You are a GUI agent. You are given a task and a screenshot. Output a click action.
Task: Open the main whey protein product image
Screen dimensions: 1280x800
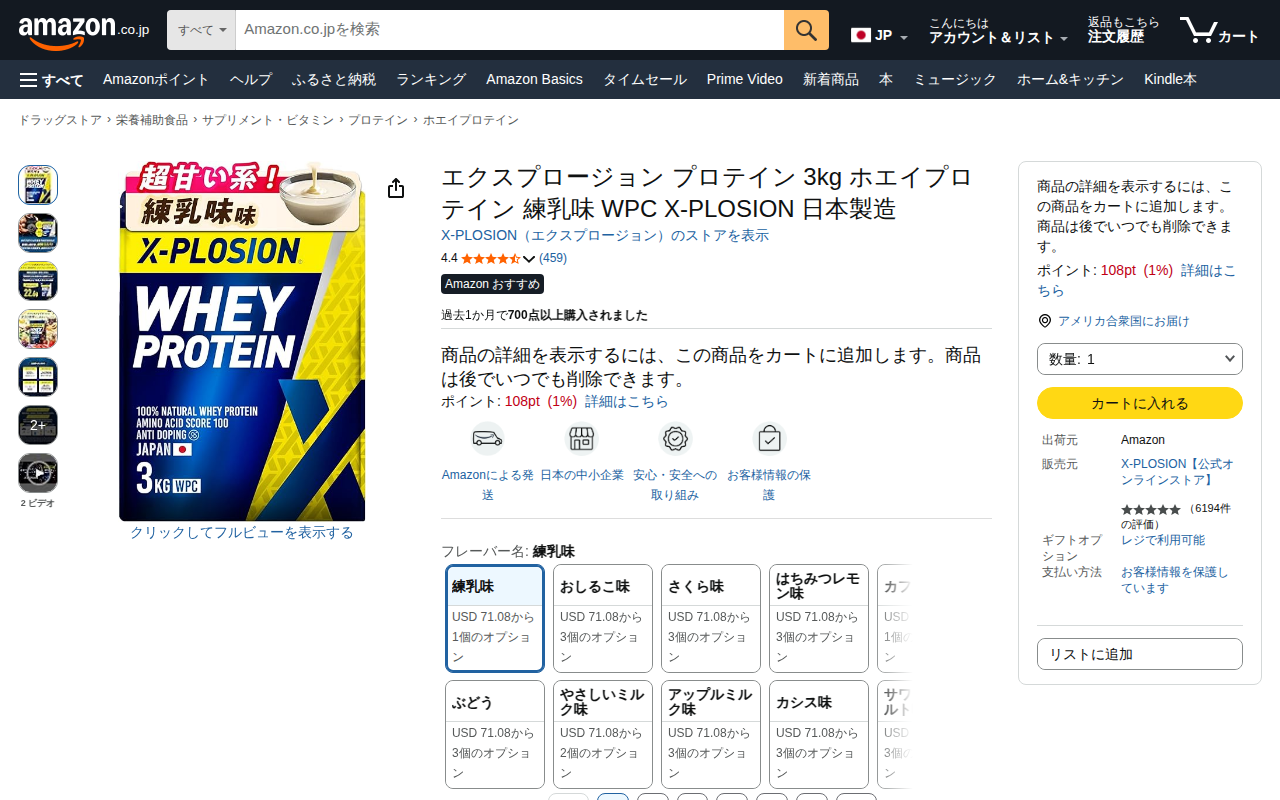click(242, 341)
